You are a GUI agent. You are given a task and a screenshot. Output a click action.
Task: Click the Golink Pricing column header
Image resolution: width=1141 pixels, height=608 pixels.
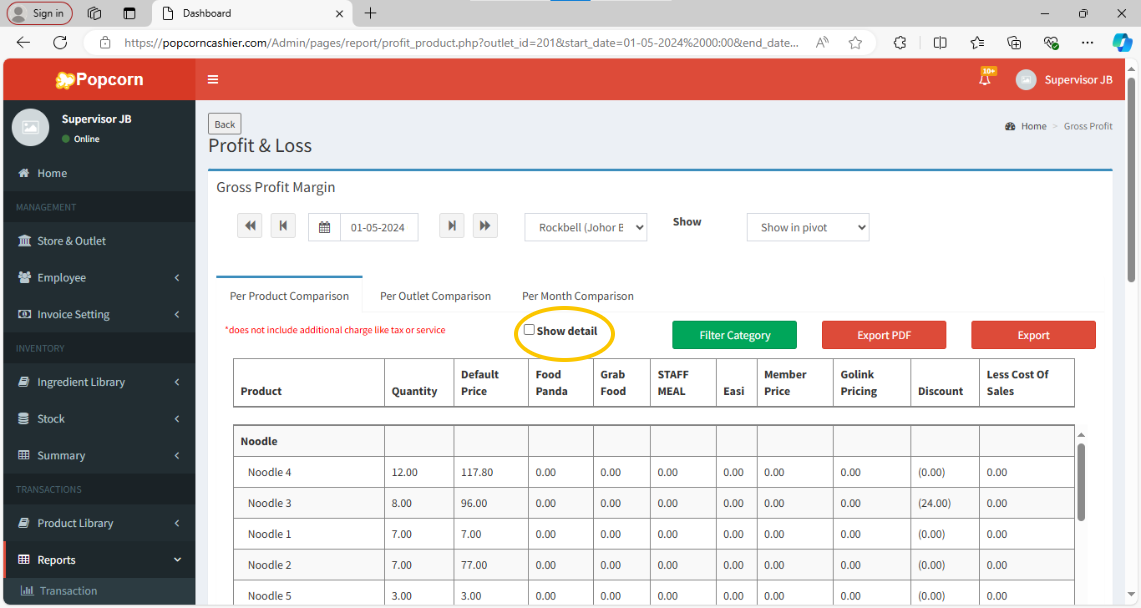coord(872,383)
